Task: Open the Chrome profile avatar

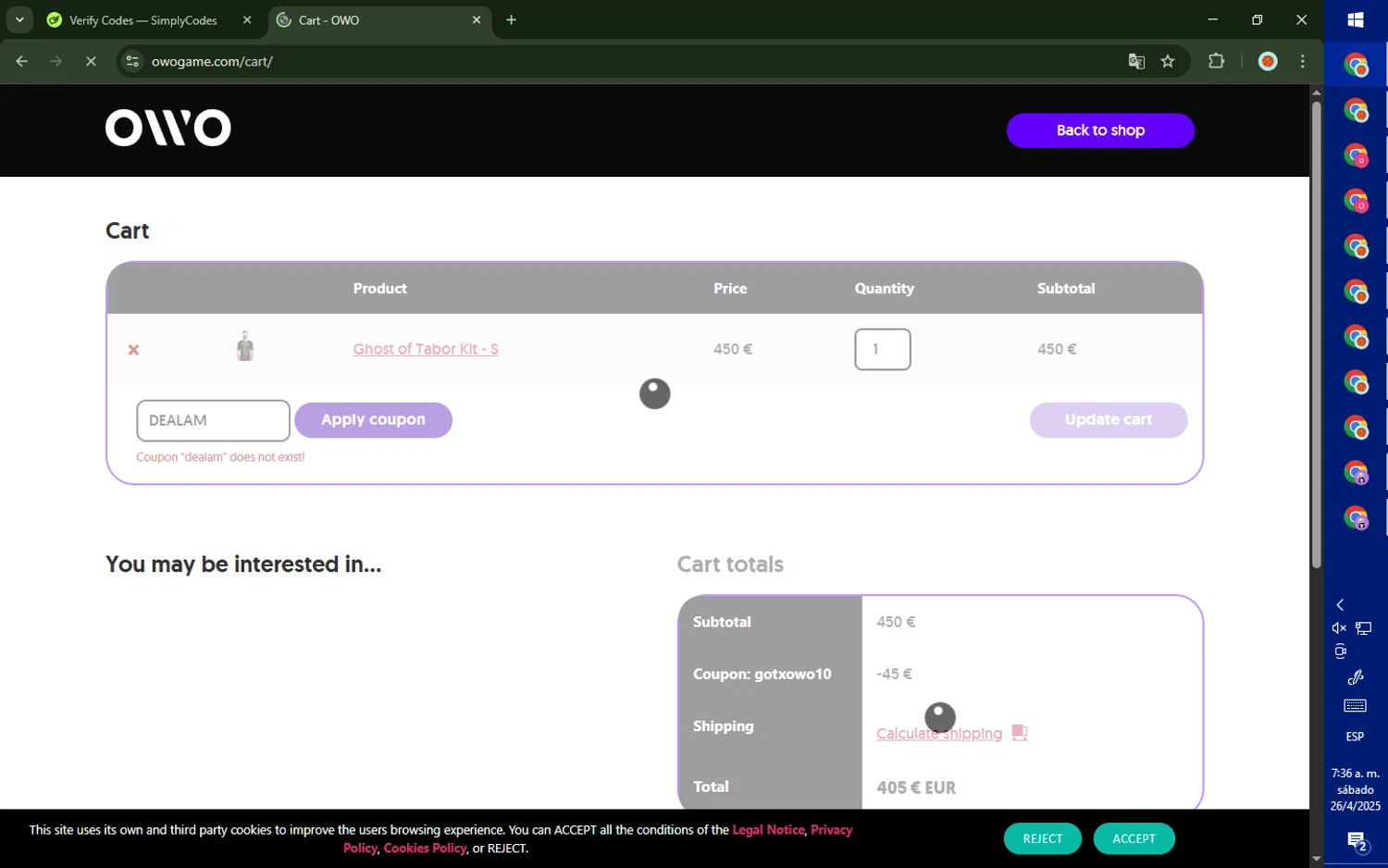Action: [1268, 61]
